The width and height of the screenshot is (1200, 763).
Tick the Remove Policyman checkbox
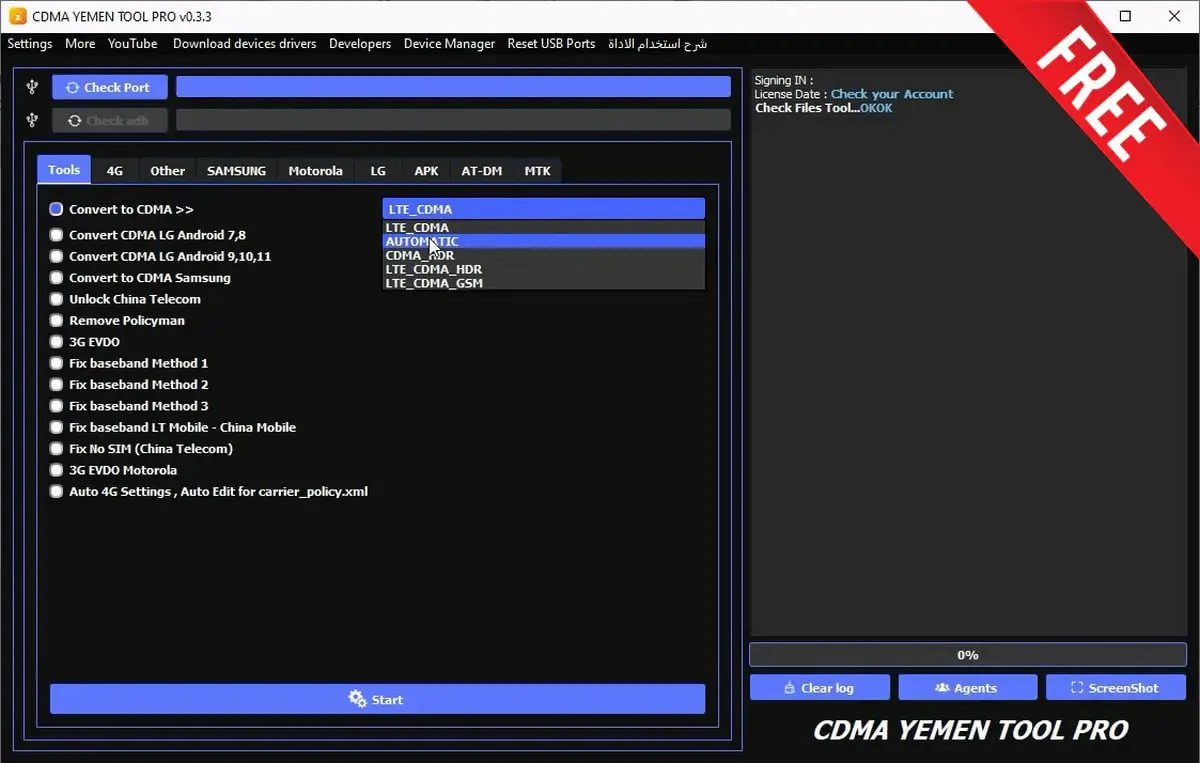56,321
